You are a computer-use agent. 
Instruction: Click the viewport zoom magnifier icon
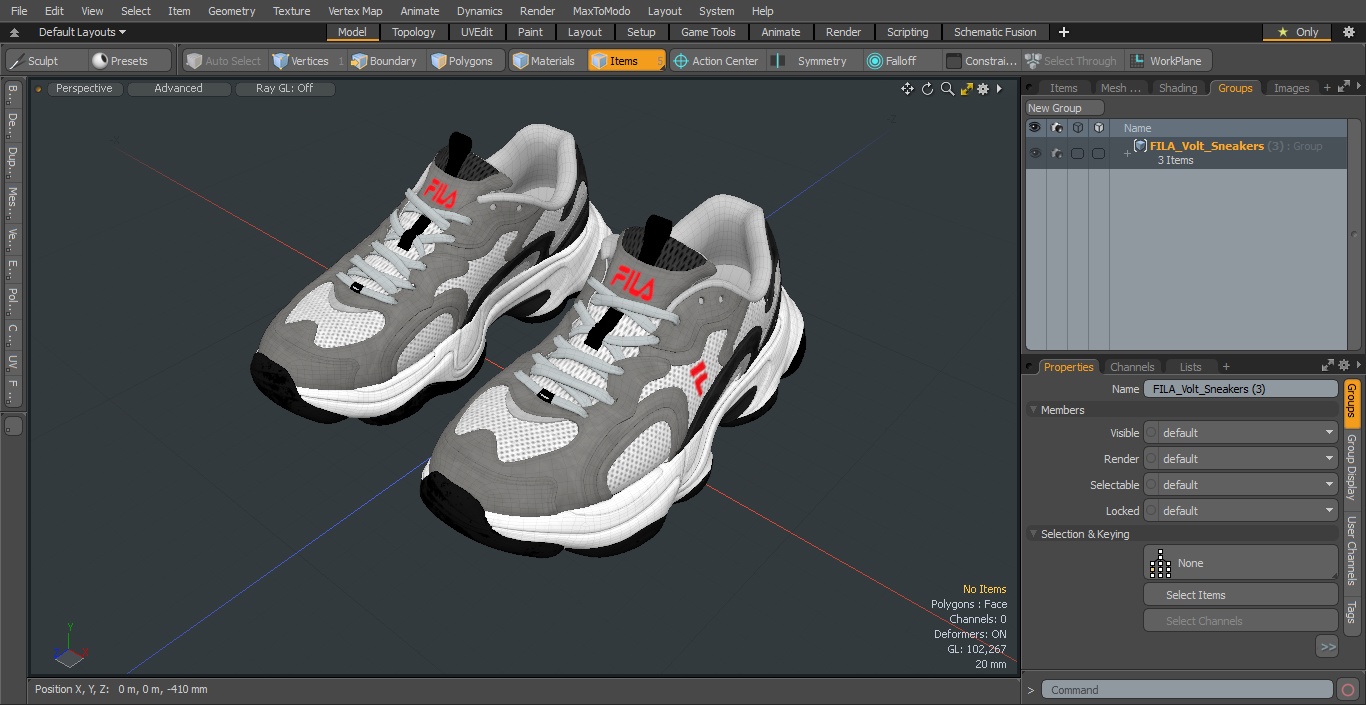(947, 89)
